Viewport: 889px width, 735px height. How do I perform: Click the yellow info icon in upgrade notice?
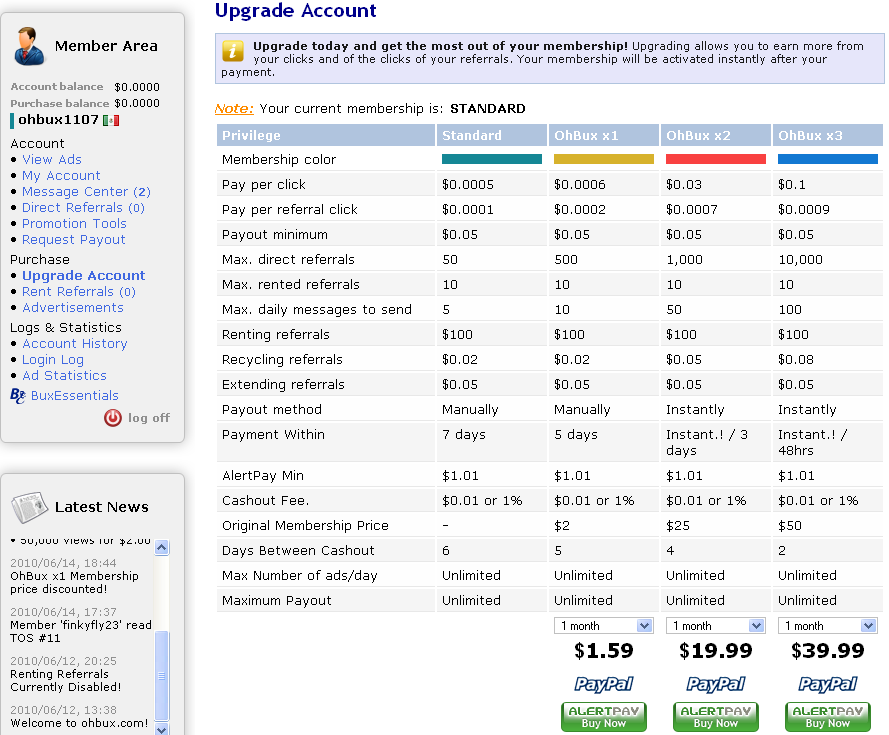[x=232, y=51]
